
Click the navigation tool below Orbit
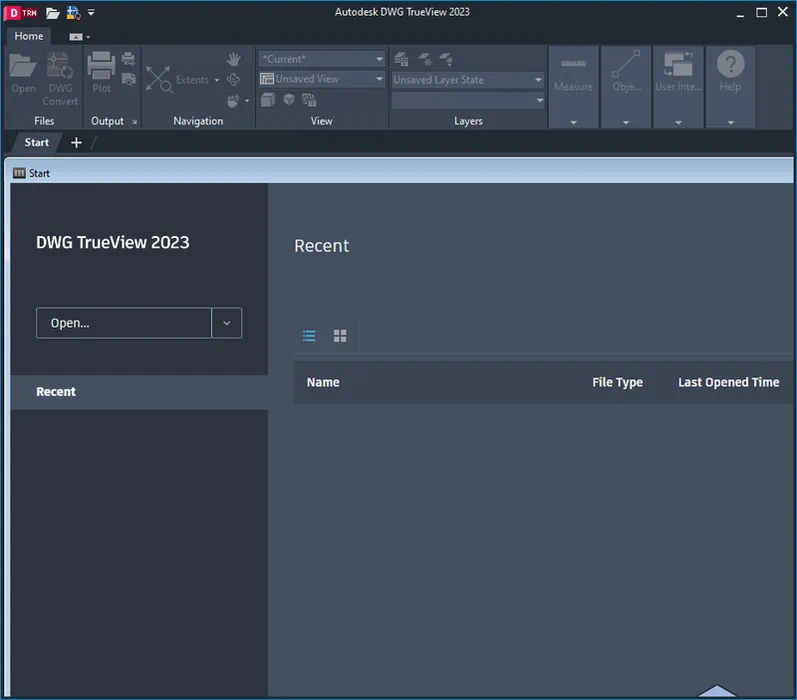click(233, 101)
